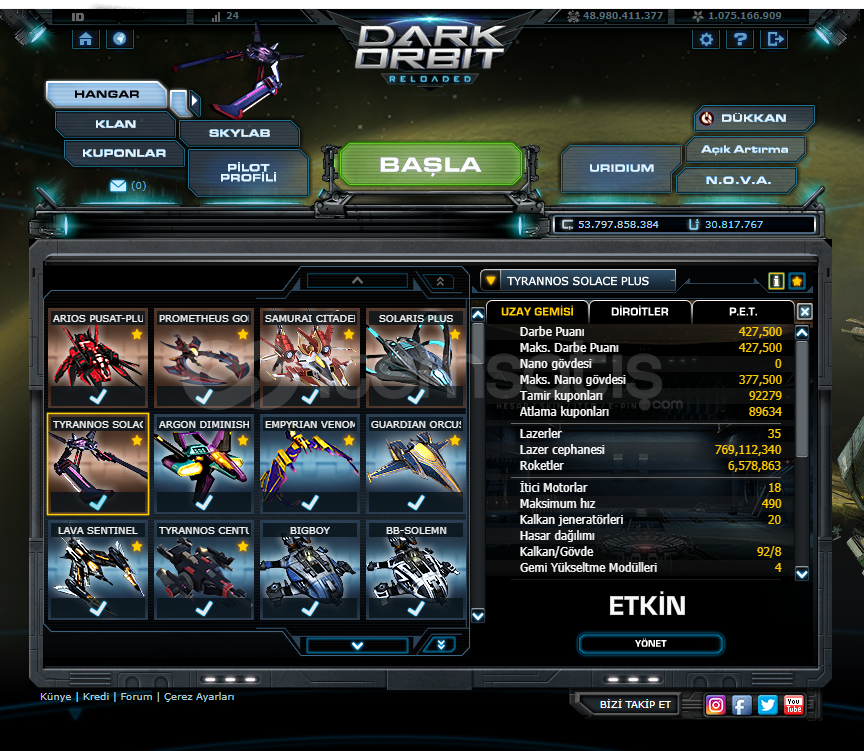Jump to top with double up chevron
The height and width of the screenshot is (751, 864).
coord(440,282)
